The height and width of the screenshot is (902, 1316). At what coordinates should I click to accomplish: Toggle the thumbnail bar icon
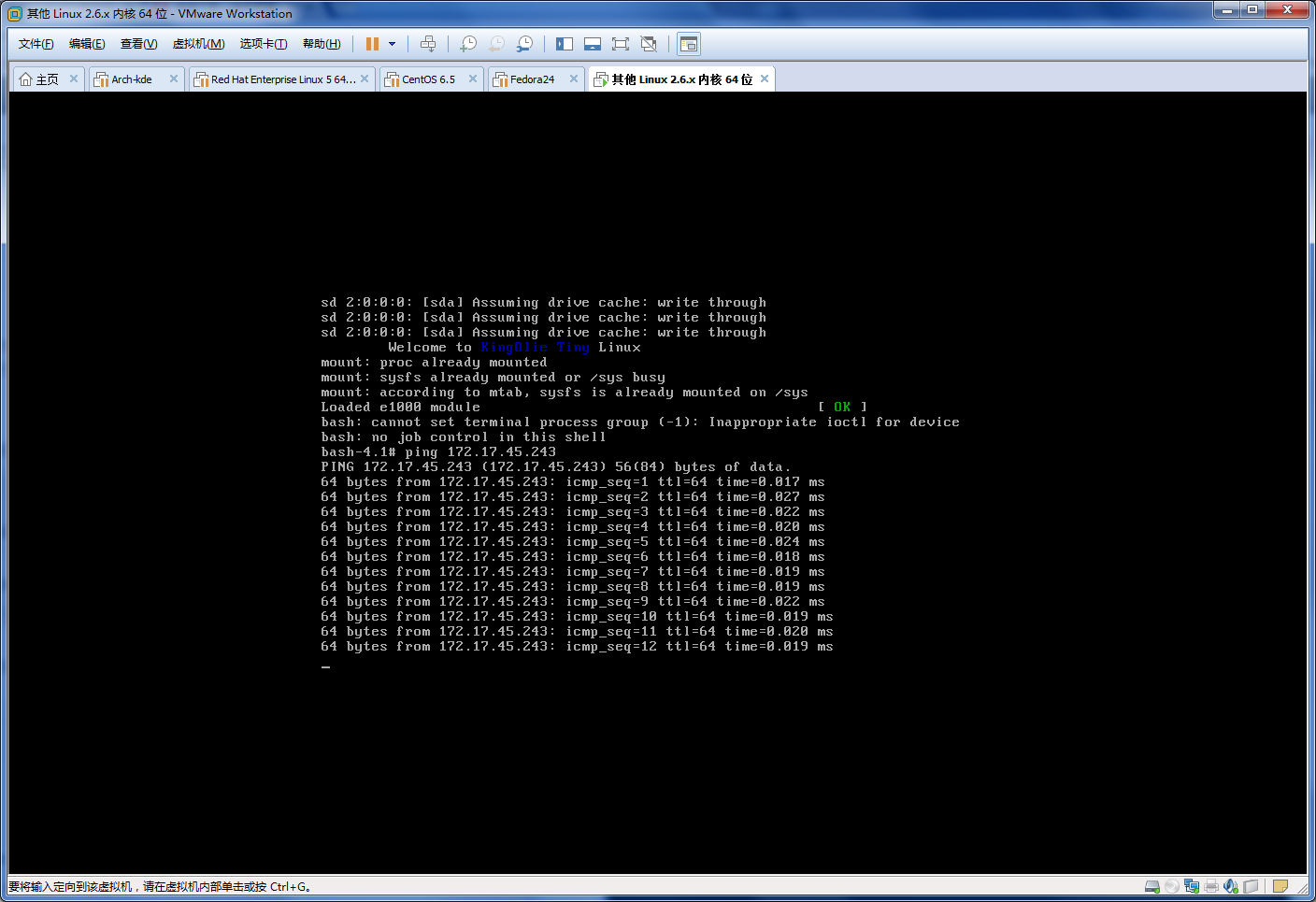click(x=593, y=44)
